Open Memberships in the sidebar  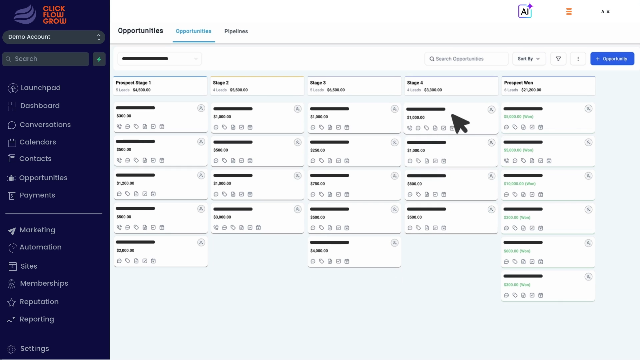(38, 284)
